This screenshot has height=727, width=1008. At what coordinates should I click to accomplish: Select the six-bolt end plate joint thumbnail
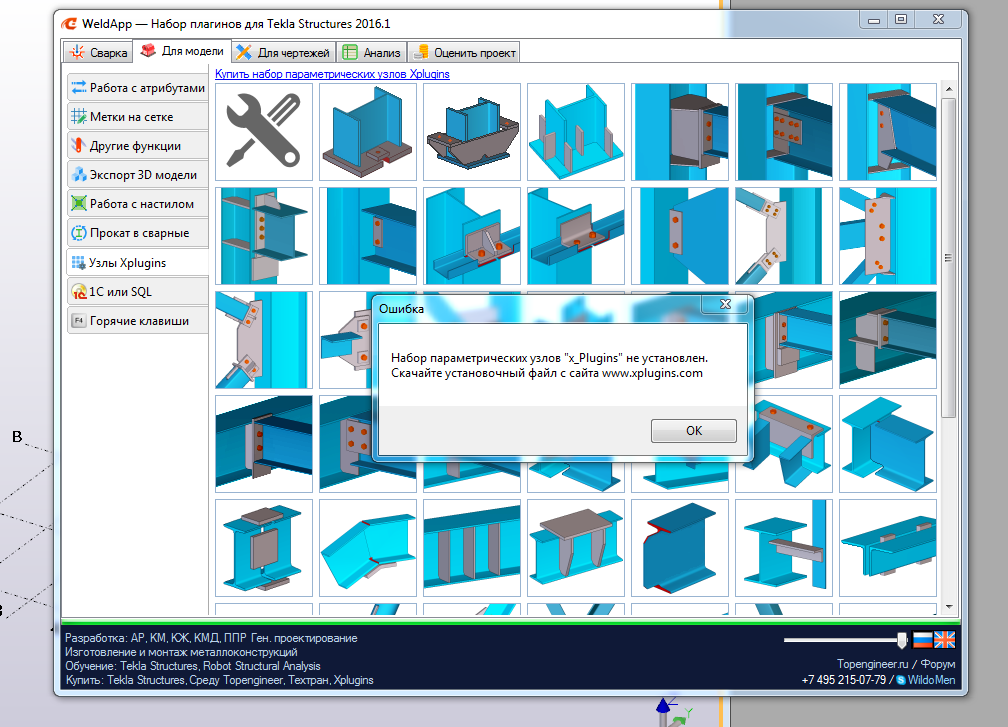(x=784, y=132)
